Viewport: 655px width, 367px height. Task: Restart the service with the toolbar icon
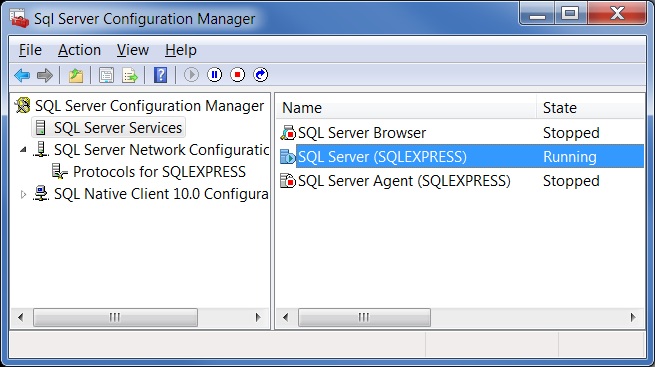pyautogui.click(x=261, y=75)
